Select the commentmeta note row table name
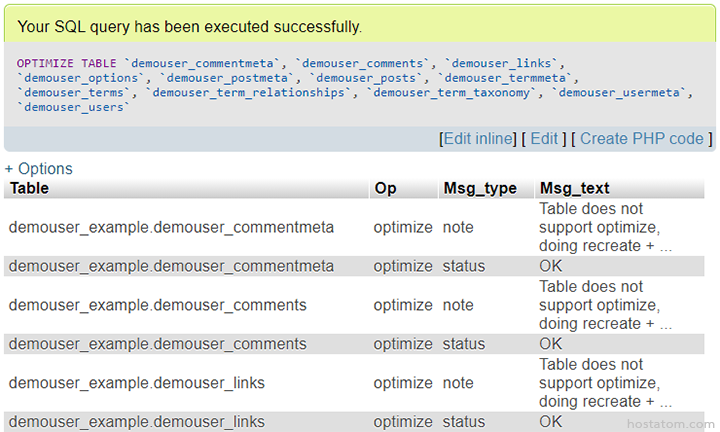720x432 pixels. [171, 227]
